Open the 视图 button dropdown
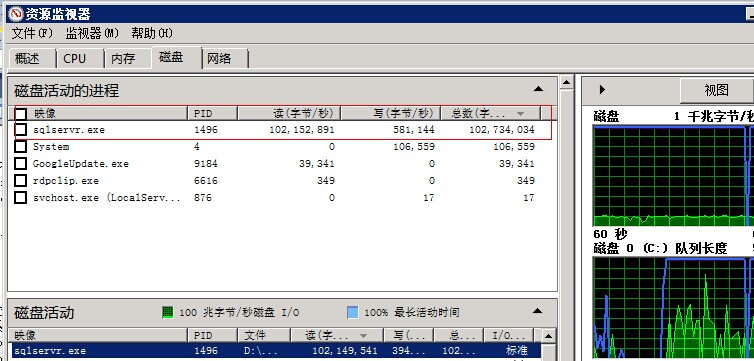The height and width of the screenshot is (361, 754). 717,90
